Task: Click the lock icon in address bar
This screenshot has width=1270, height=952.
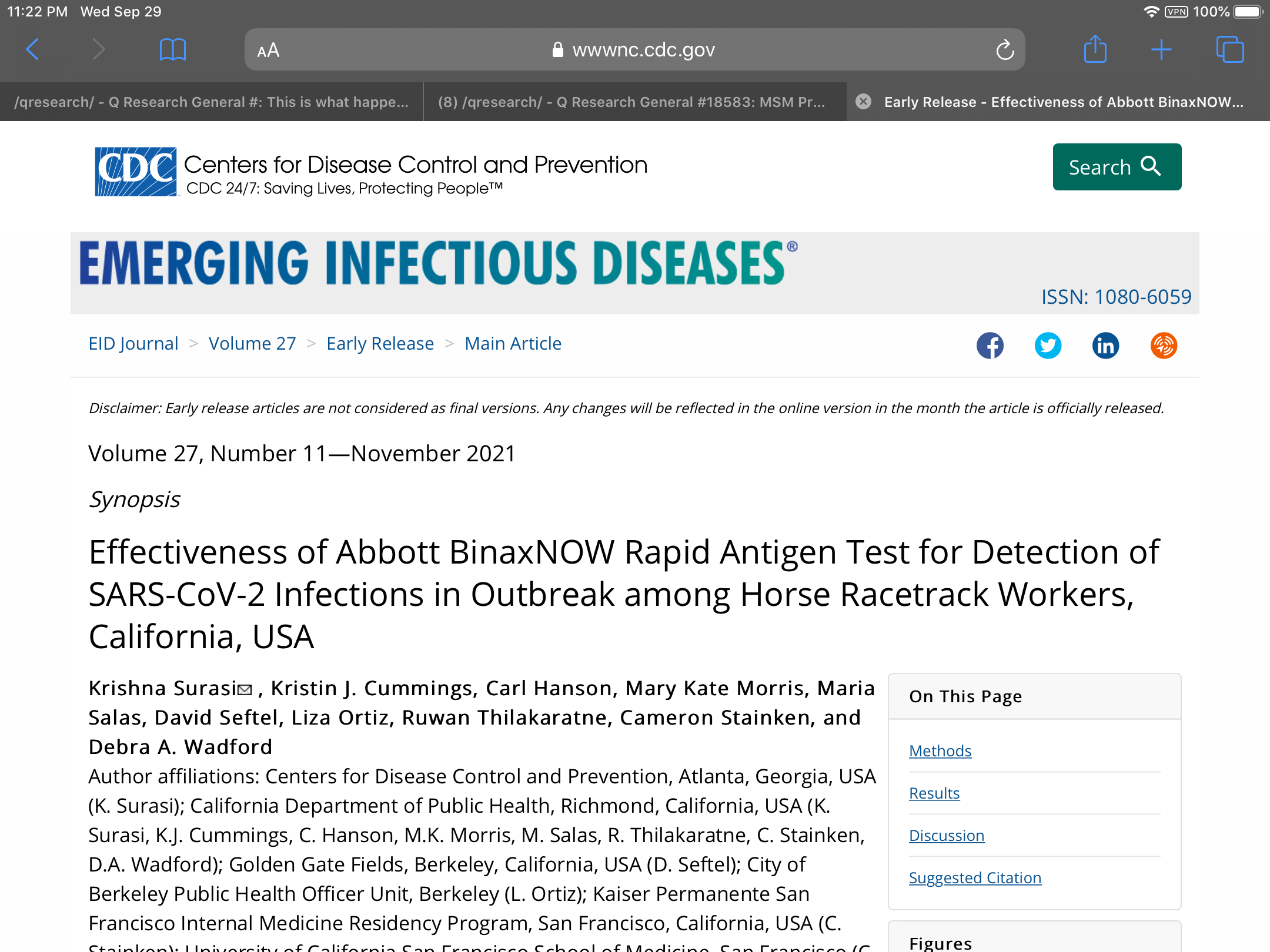Action: pos(557,50)
